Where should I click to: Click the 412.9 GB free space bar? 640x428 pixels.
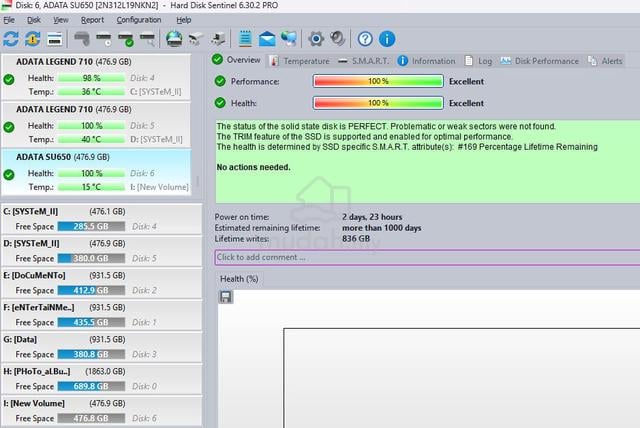tap(91, 291)
